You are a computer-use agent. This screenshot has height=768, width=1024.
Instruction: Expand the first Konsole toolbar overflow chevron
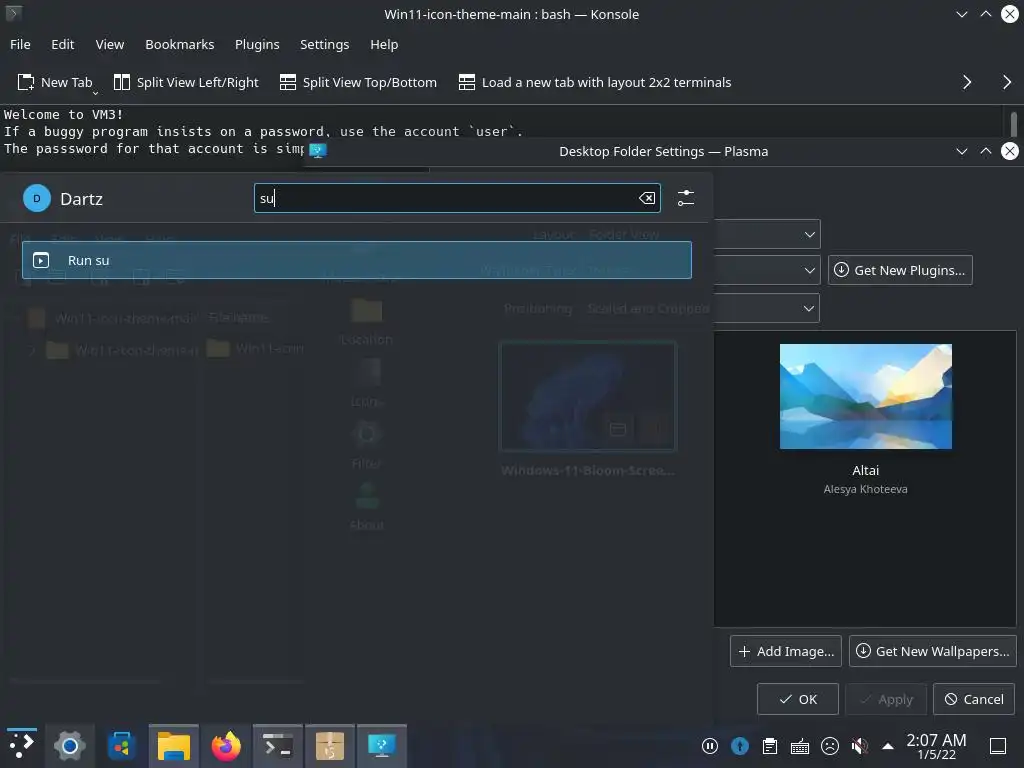point(967,82)
